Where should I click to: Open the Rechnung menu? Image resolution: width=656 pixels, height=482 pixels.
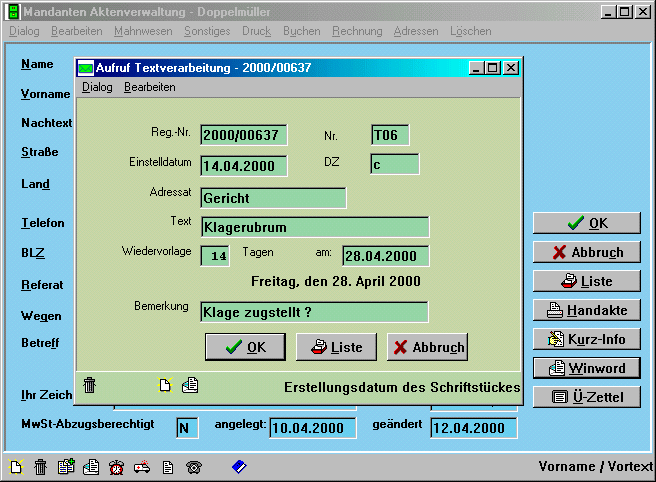357,31
